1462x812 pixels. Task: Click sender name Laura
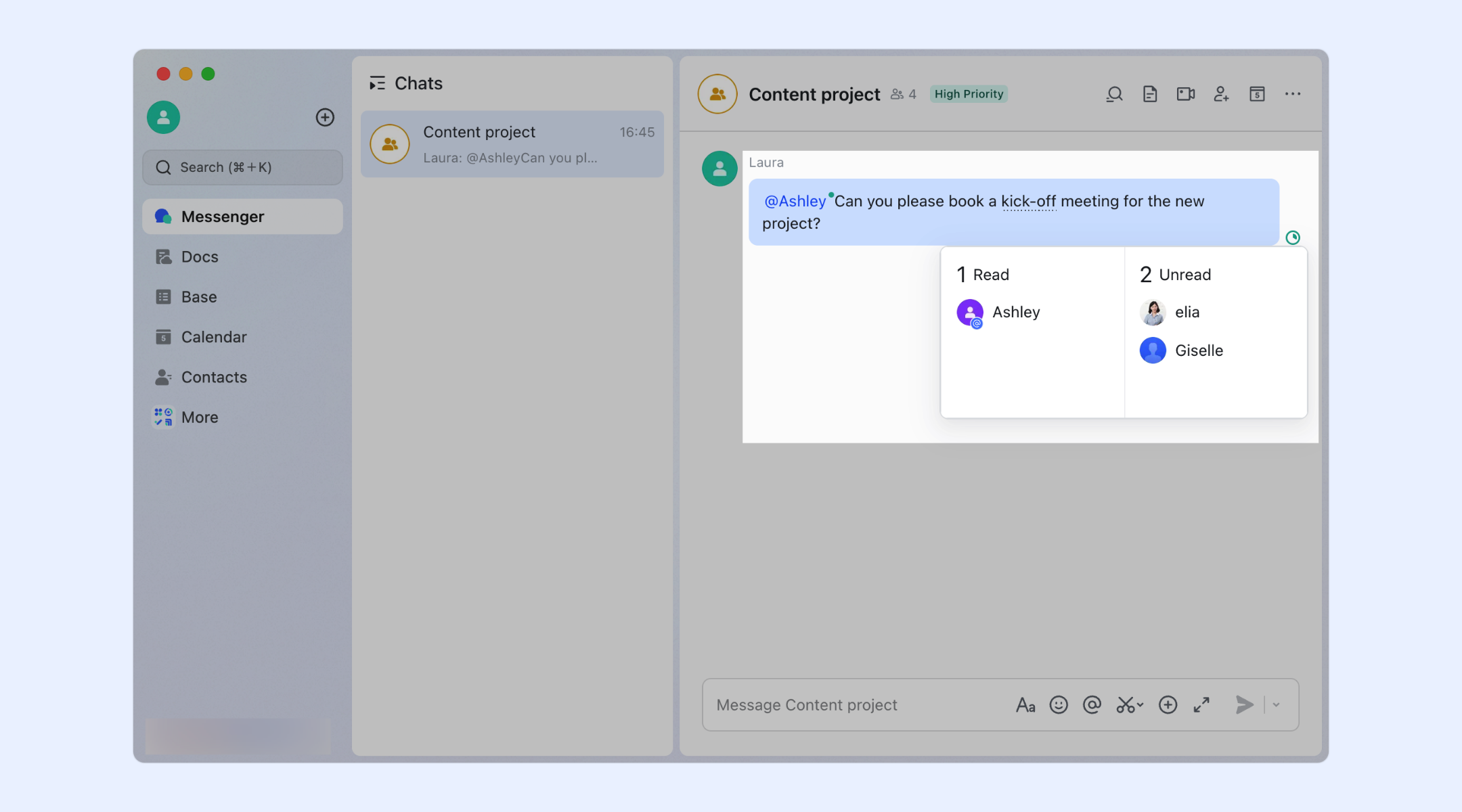766,162
